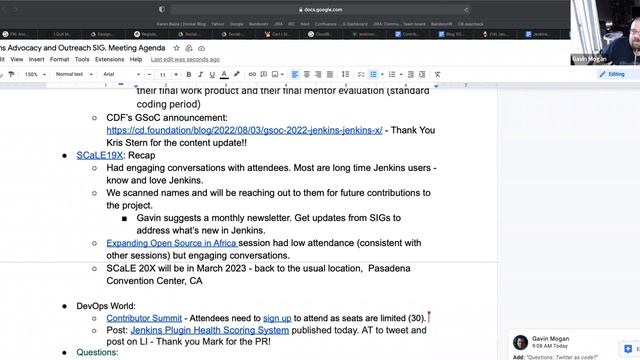Open the 150% zoom dropdown

click(x=35, y=74)
